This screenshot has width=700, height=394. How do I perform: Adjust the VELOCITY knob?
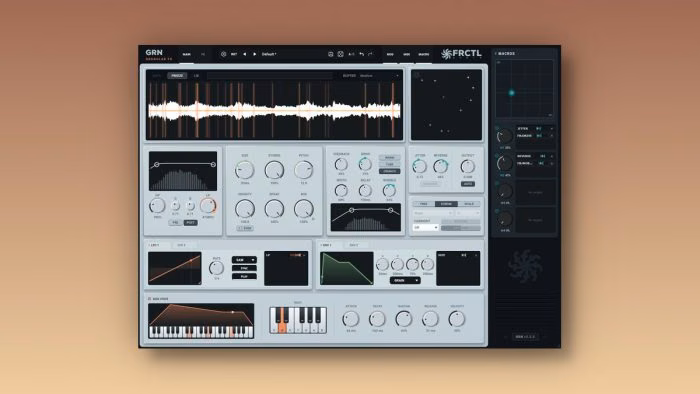(457, 319)
